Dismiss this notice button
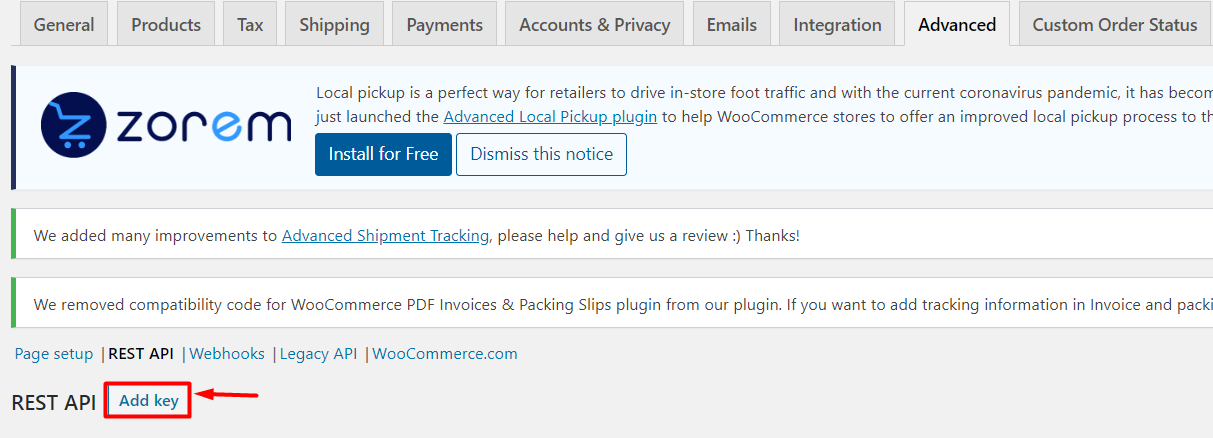Screen dimensions: 1213x438 541,154
